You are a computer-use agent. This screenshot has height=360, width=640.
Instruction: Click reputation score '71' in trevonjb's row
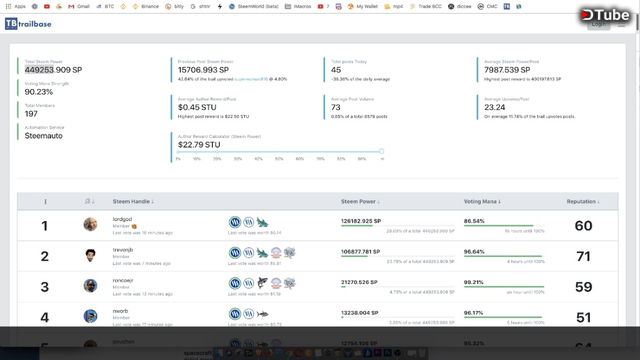(583, 256)
